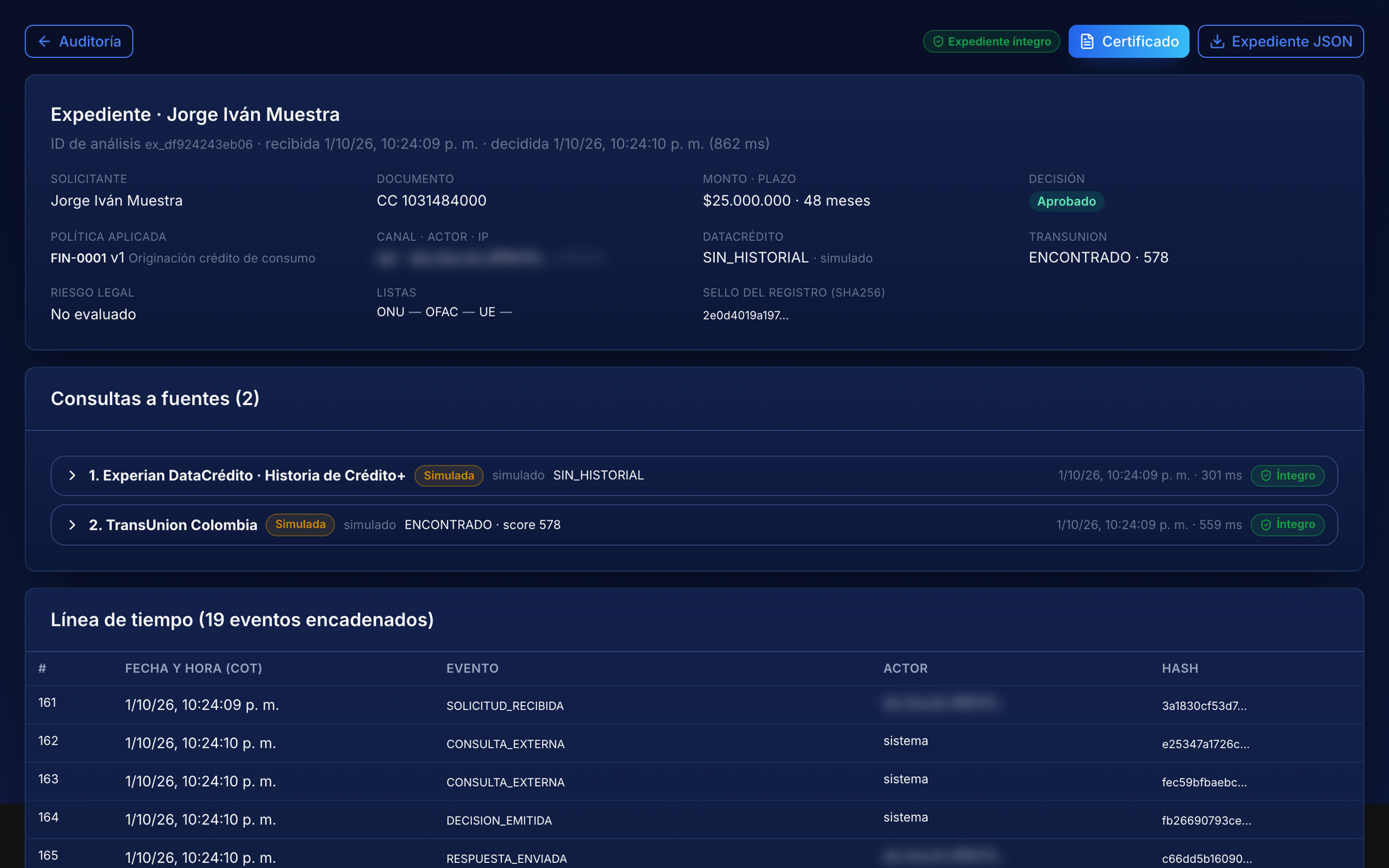Click the Expediente íntegro status badge
The width and height of the screenshot is (1389, 868).
coord(991,42)
